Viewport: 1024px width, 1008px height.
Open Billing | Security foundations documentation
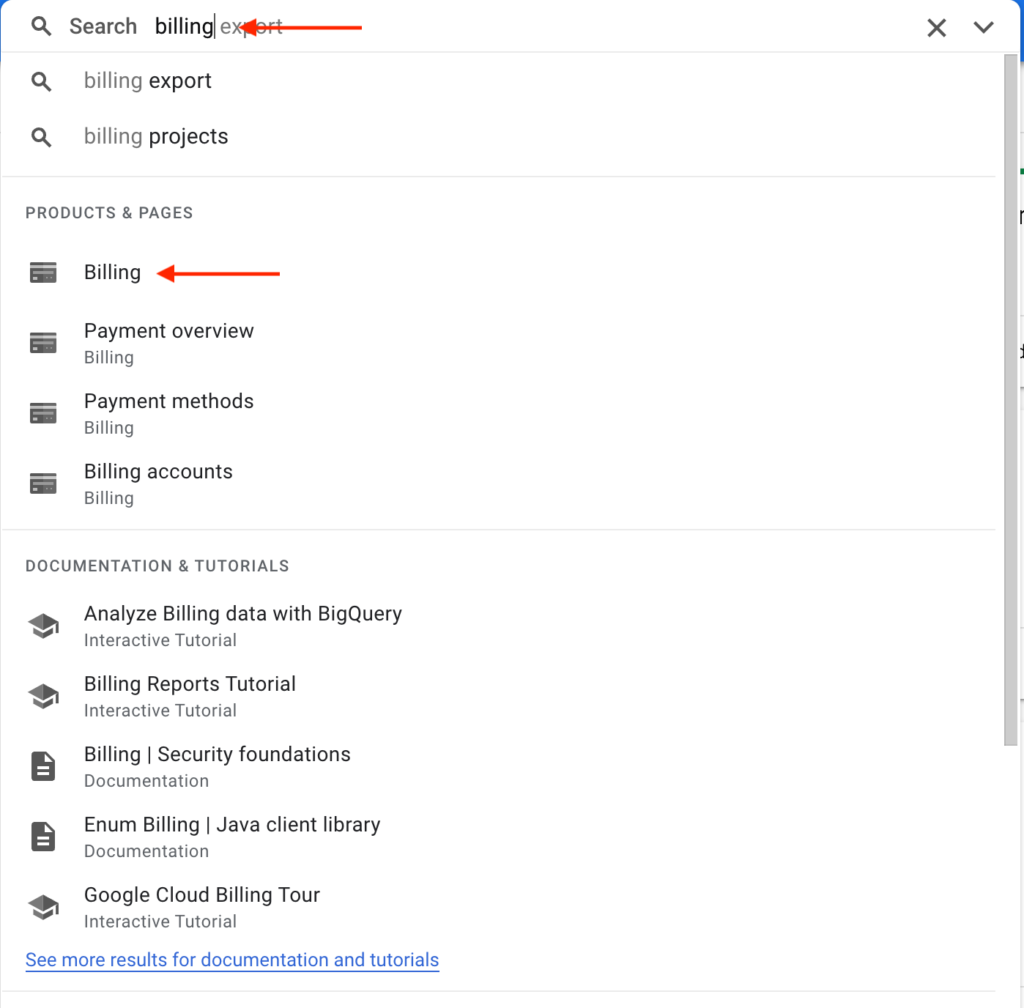[x=498, y=766]
